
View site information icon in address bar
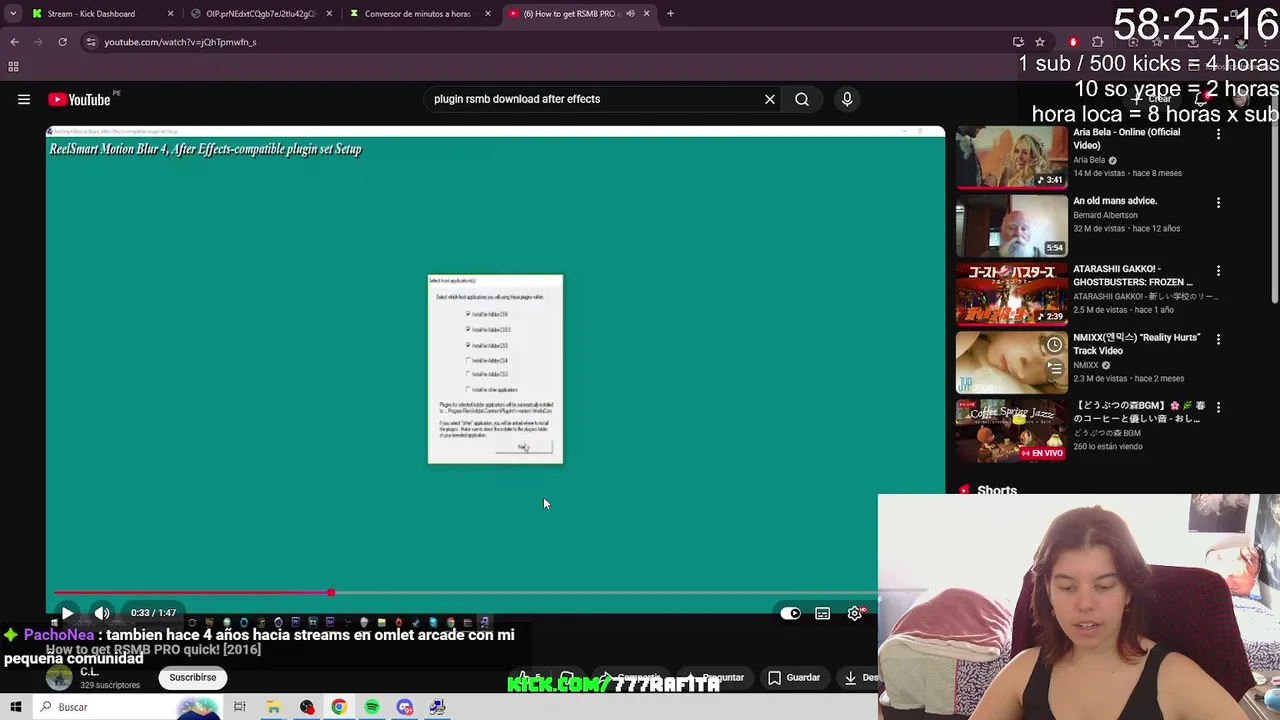click(x=91, y=42)
